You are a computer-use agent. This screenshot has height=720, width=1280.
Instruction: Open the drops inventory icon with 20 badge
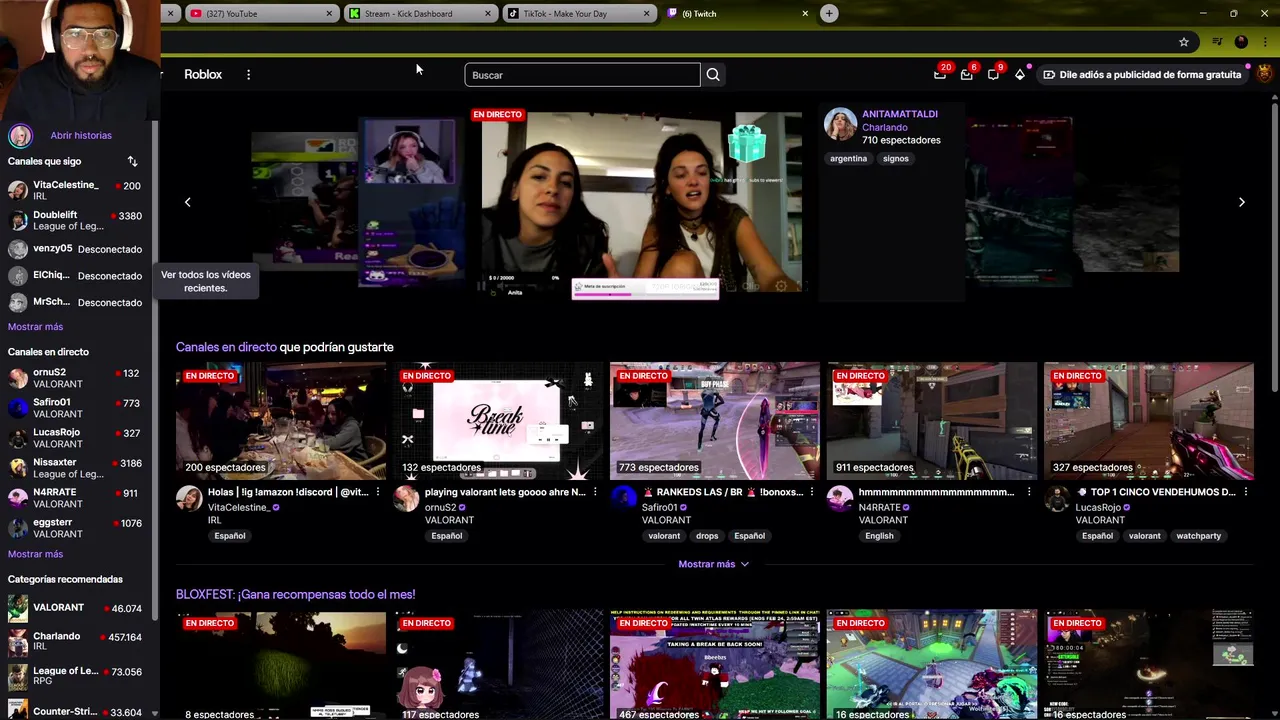pos(940,74)
